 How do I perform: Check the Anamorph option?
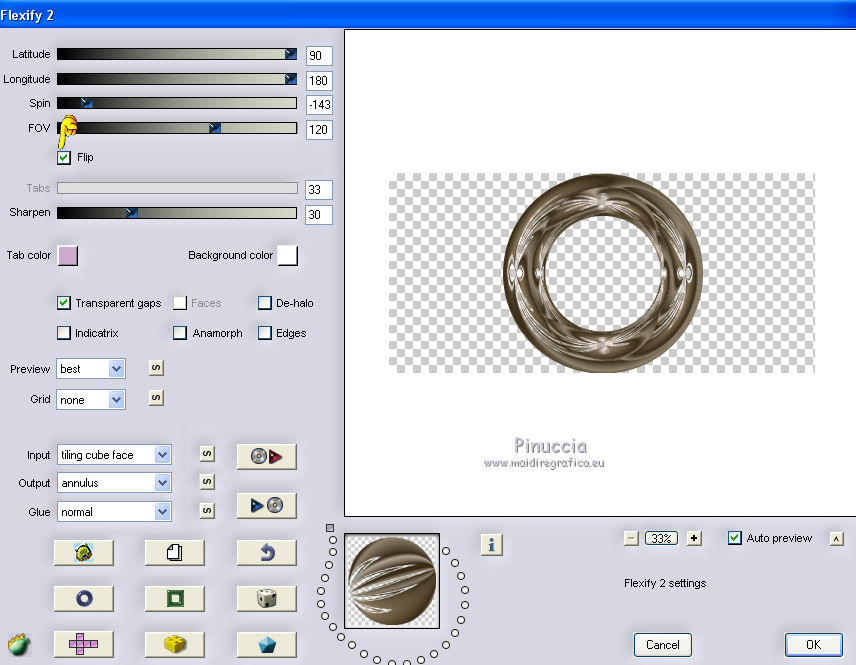tap(180, 333)
